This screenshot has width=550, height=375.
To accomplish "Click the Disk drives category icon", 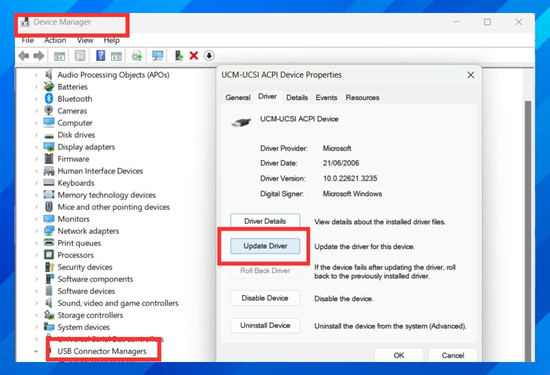I will pyautogui.click(x=49, y=135).
